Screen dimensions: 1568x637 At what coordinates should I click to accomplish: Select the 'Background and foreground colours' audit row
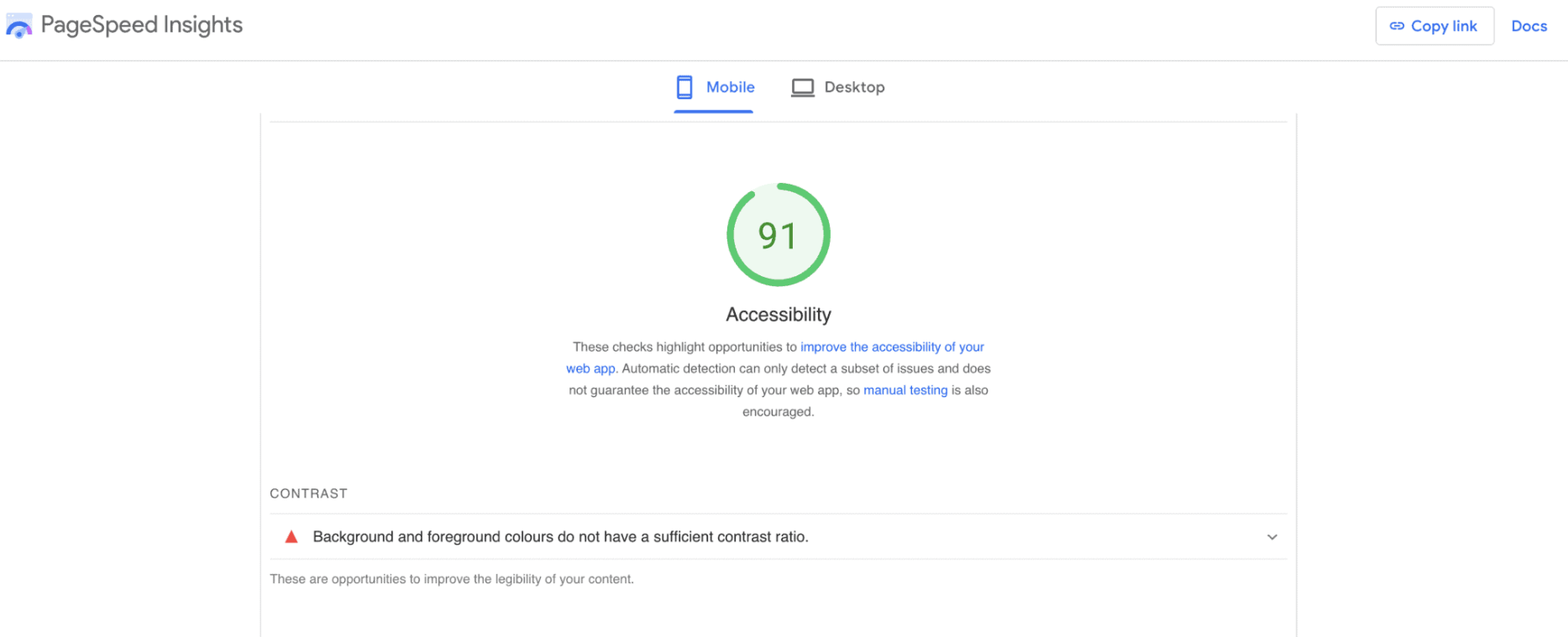pos(779,537)
